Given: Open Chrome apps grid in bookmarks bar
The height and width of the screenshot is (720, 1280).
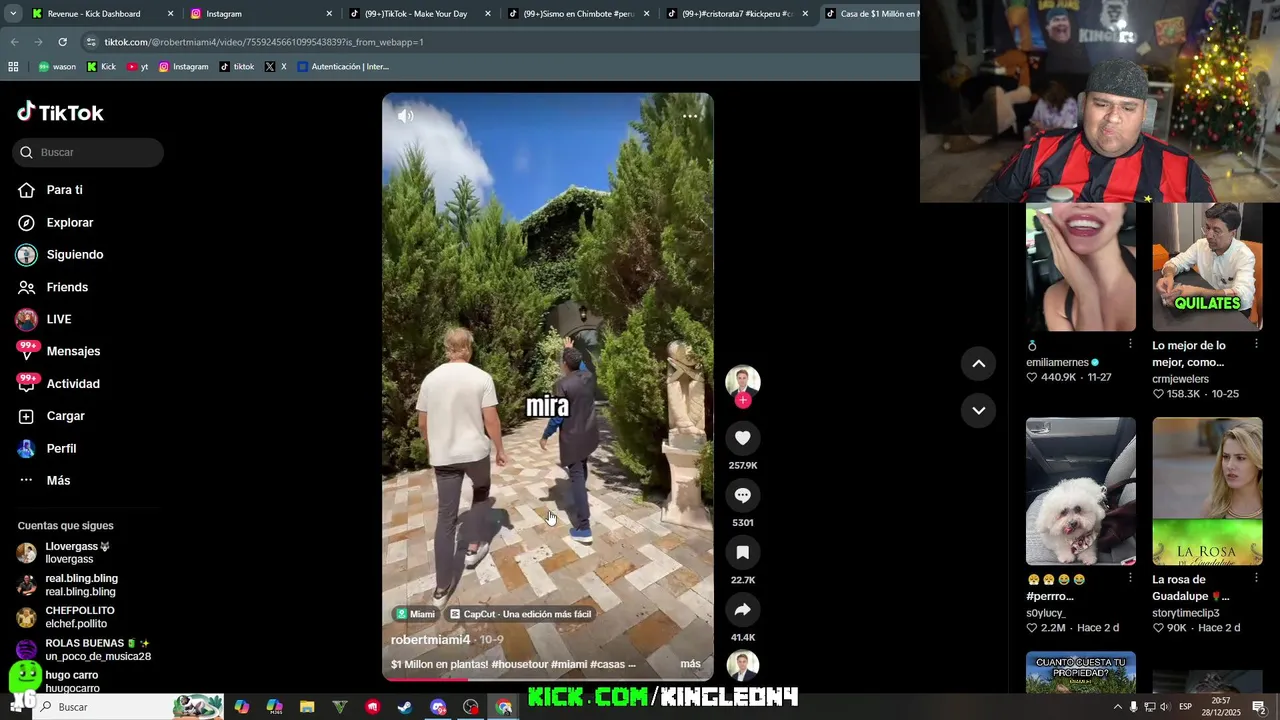Looking at the screenshot, I should point(13,67).
